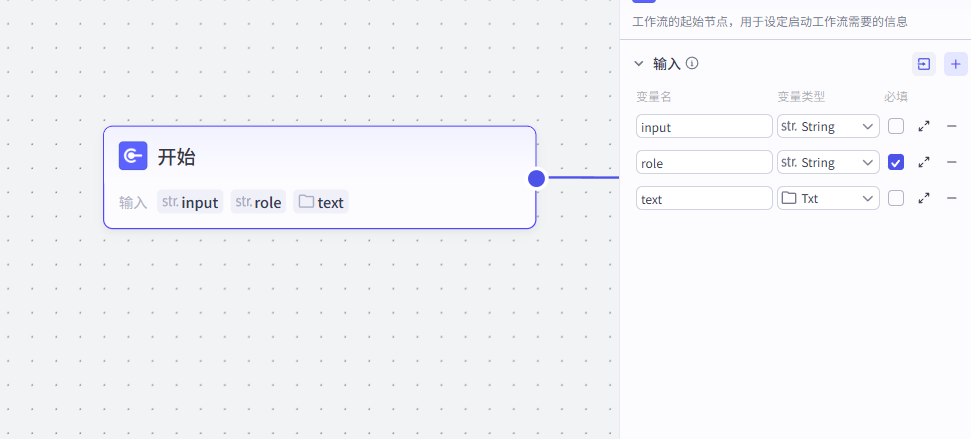This screenshot has height=439, width=971.
Task: Select the text tag in 开始 node
Action: (x=321, y=202)
